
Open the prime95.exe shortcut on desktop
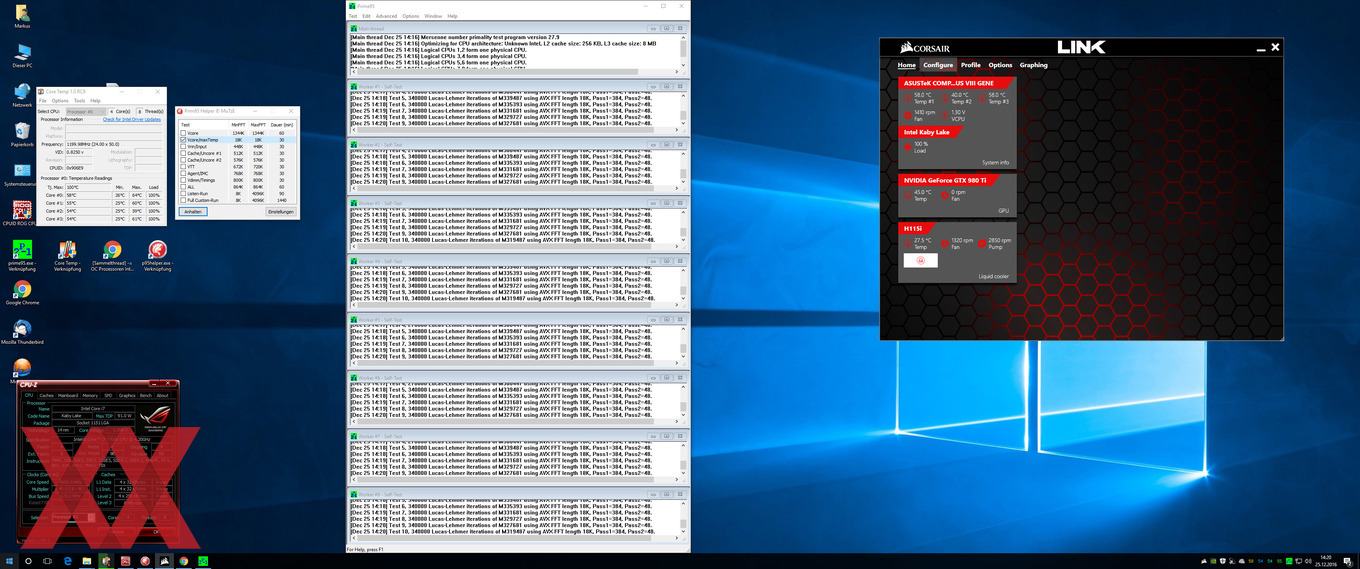pyautogui.click(x=22, y=255)
